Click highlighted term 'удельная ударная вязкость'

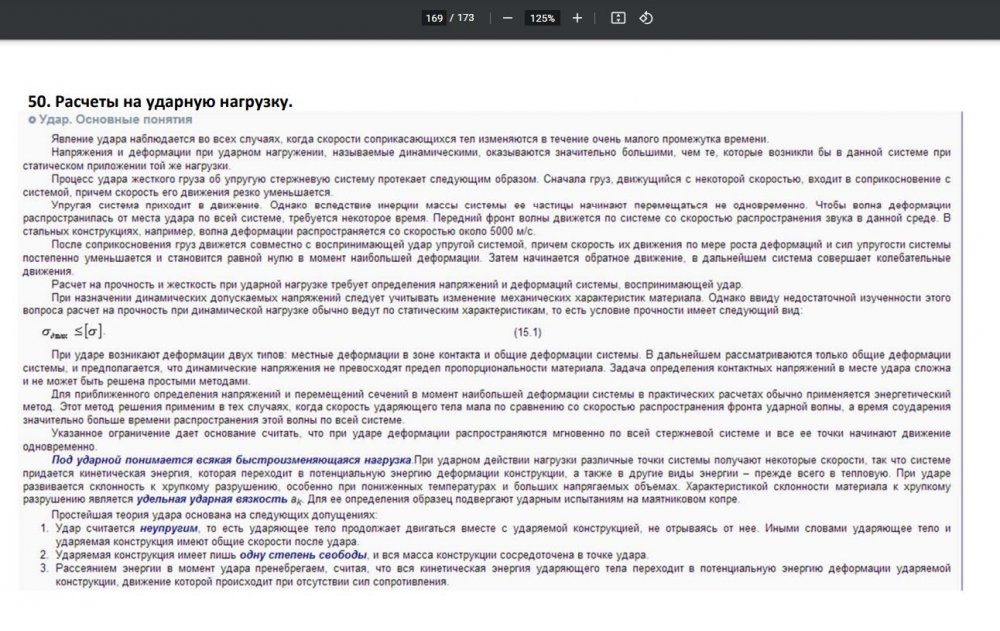click(212, 500)
